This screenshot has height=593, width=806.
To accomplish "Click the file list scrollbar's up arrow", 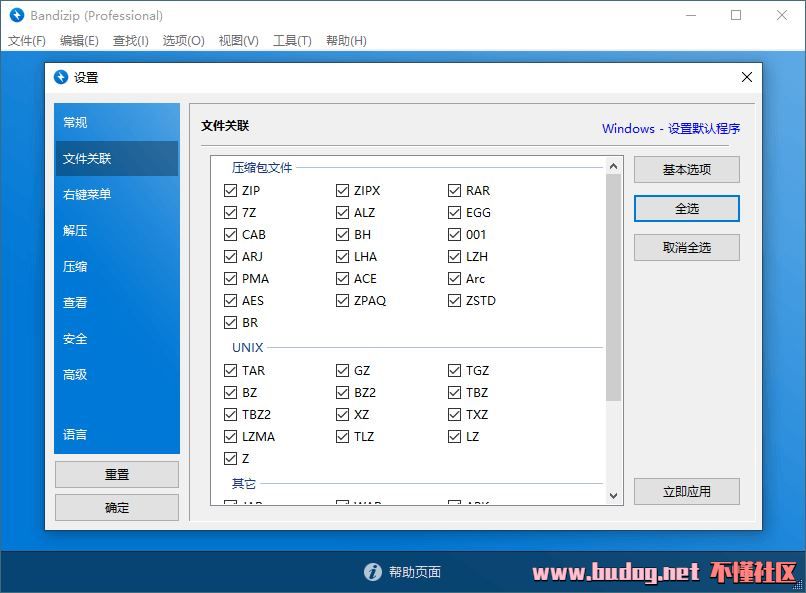I will (x=613, y=165).
